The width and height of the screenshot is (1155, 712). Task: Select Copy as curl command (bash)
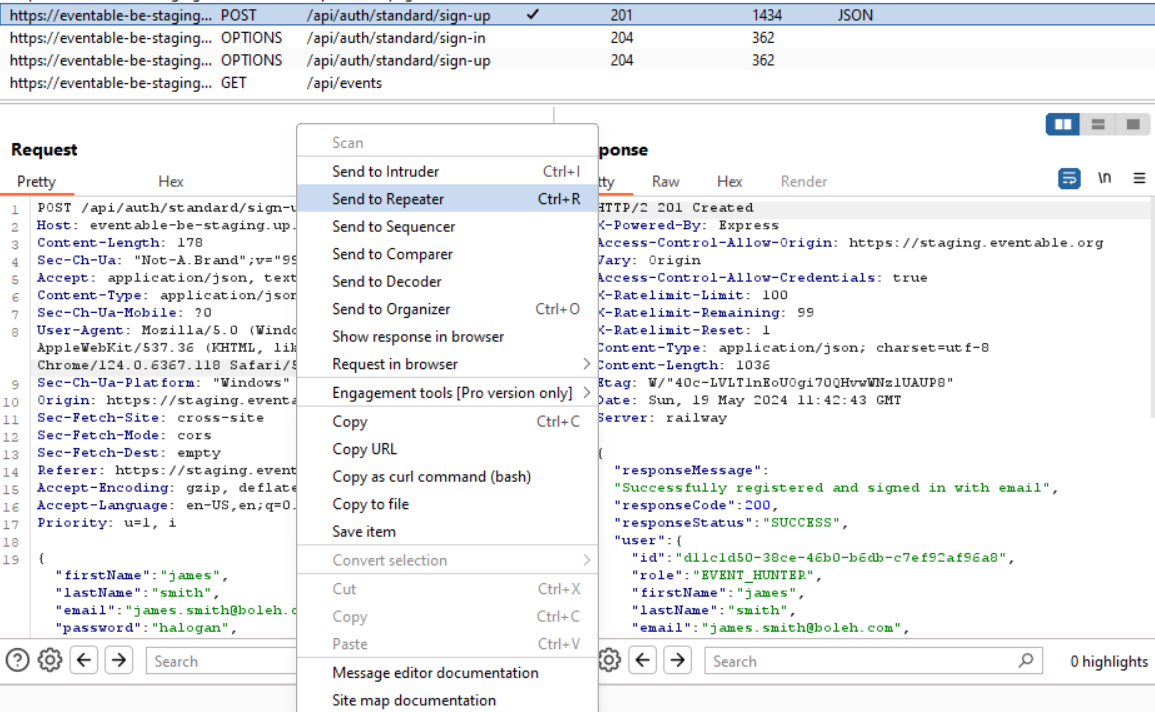tap(447, 476)
